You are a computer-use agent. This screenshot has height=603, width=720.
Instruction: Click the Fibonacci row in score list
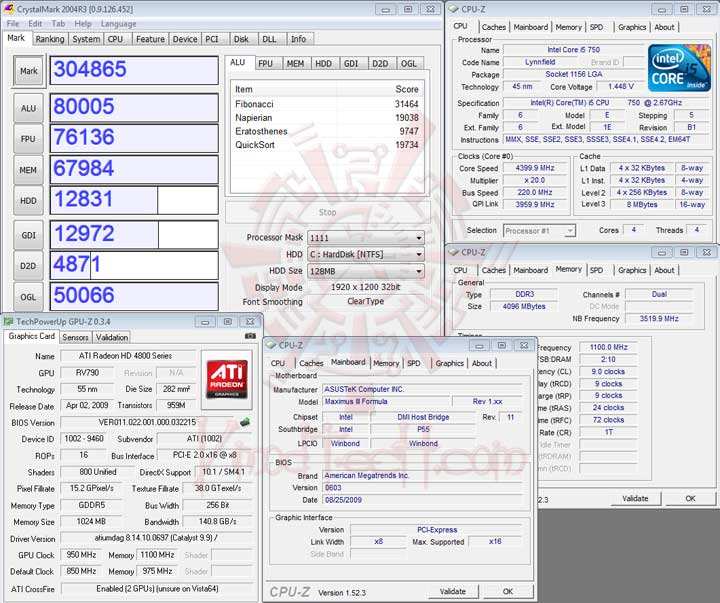coord(326,104)
